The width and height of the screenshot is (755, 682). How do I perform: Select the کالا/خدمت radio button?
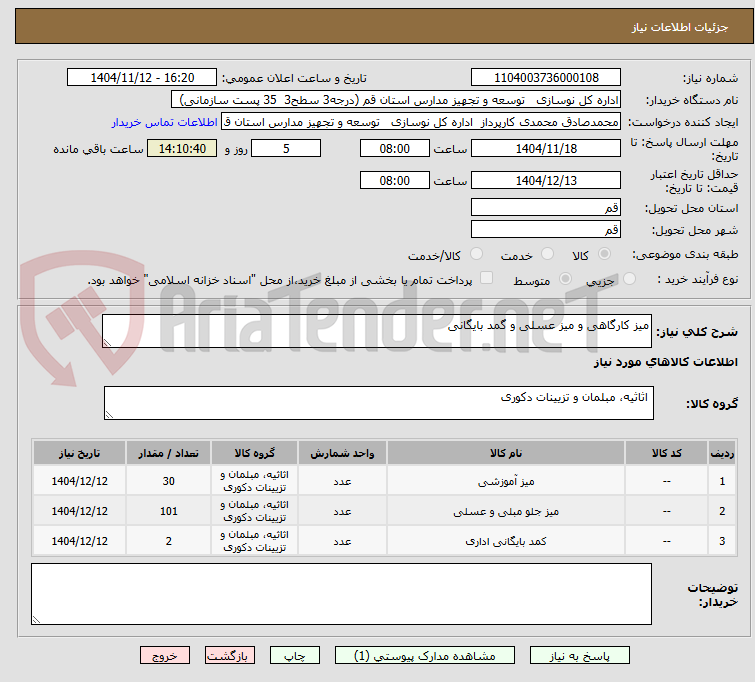(476, 254)
